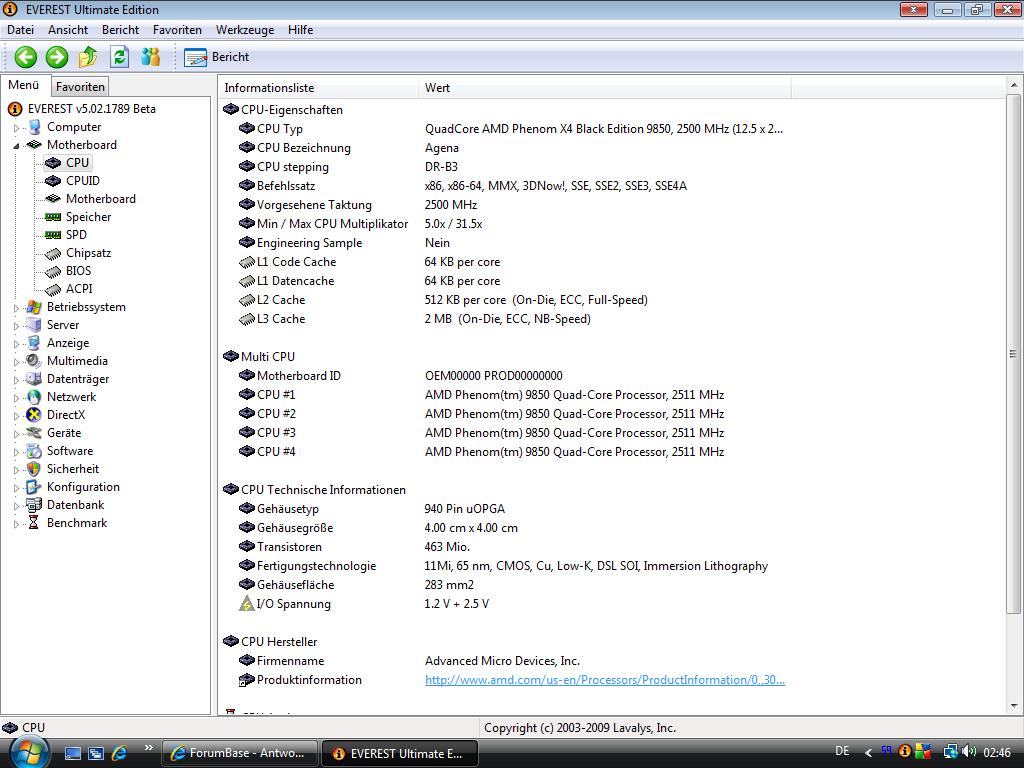Select the ACPI chip icon
The image size is (1024, 768).
[53, 289]
